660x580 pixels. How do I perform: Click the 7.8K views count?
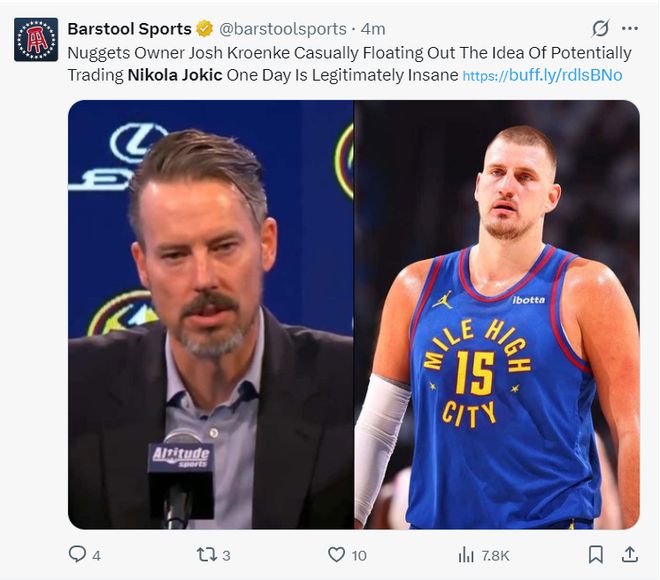[496, 555]
